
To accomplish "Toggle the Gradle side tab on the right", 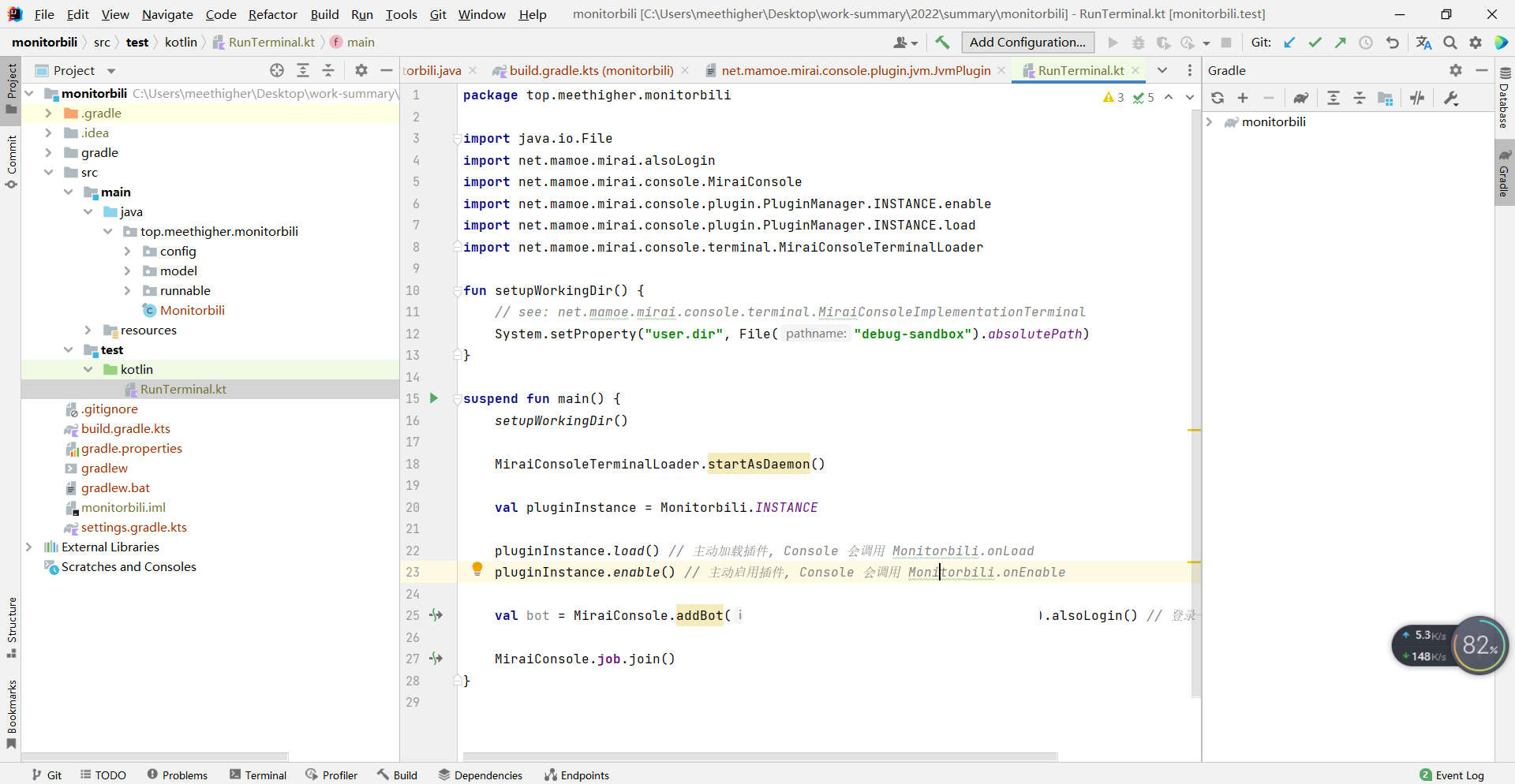I will (1505, 173).
